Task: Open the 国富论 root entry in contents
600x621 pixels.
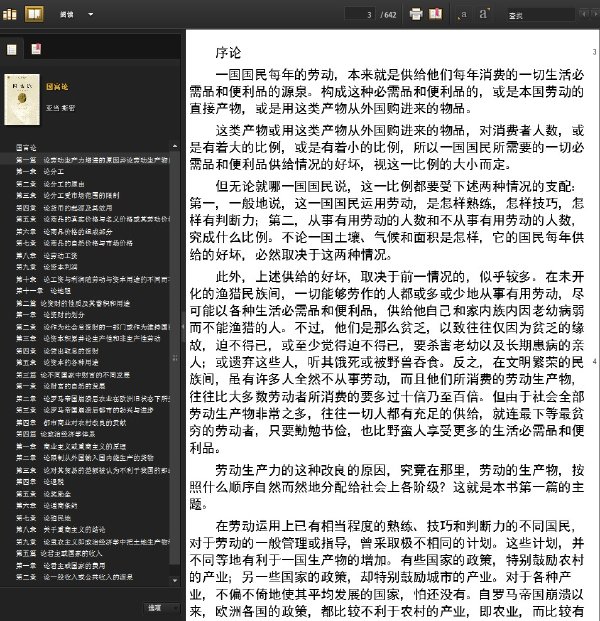Action: click(x=26, y=148)
